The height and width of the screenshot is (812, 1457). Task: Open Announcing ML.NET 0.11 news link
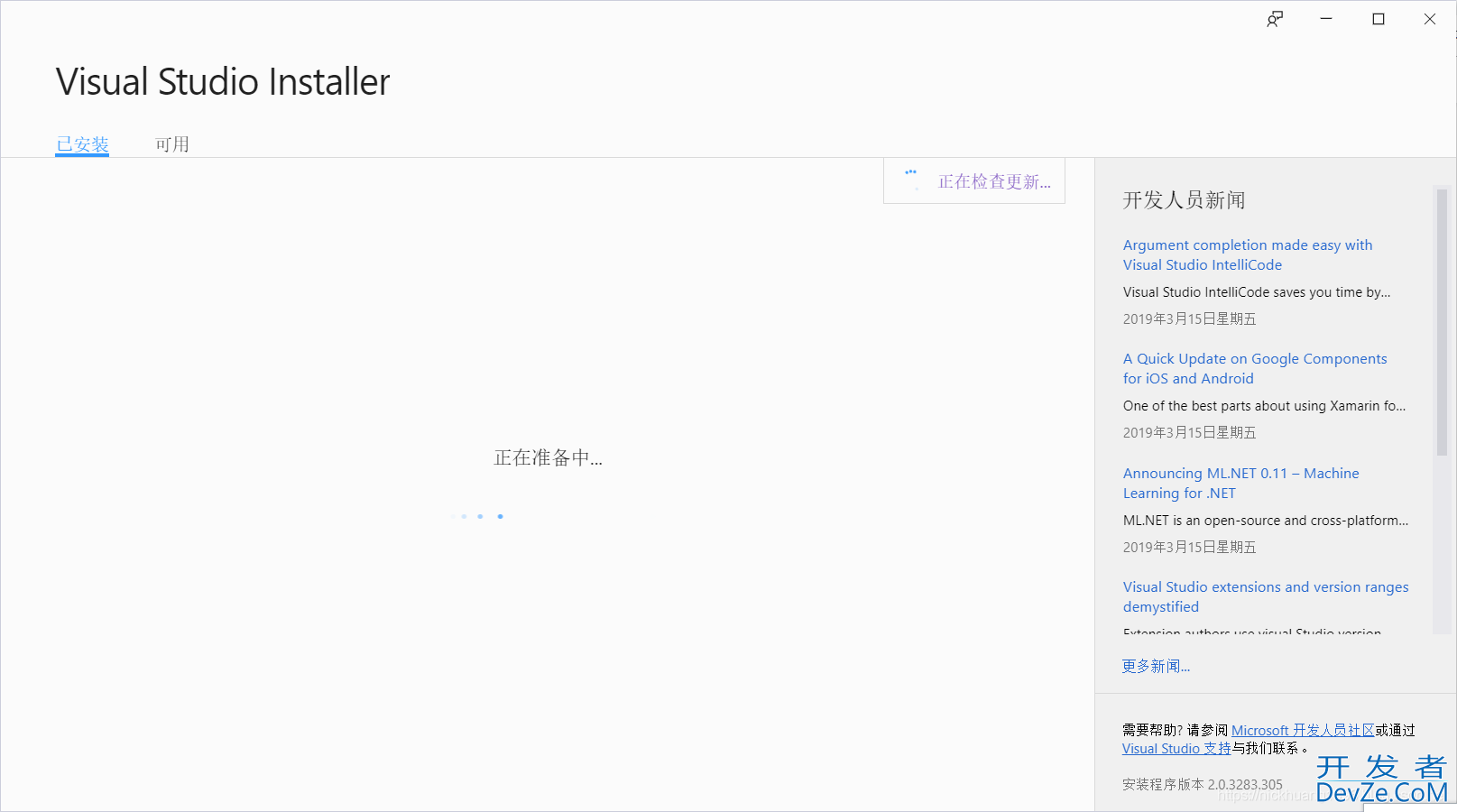point(1240,483)
